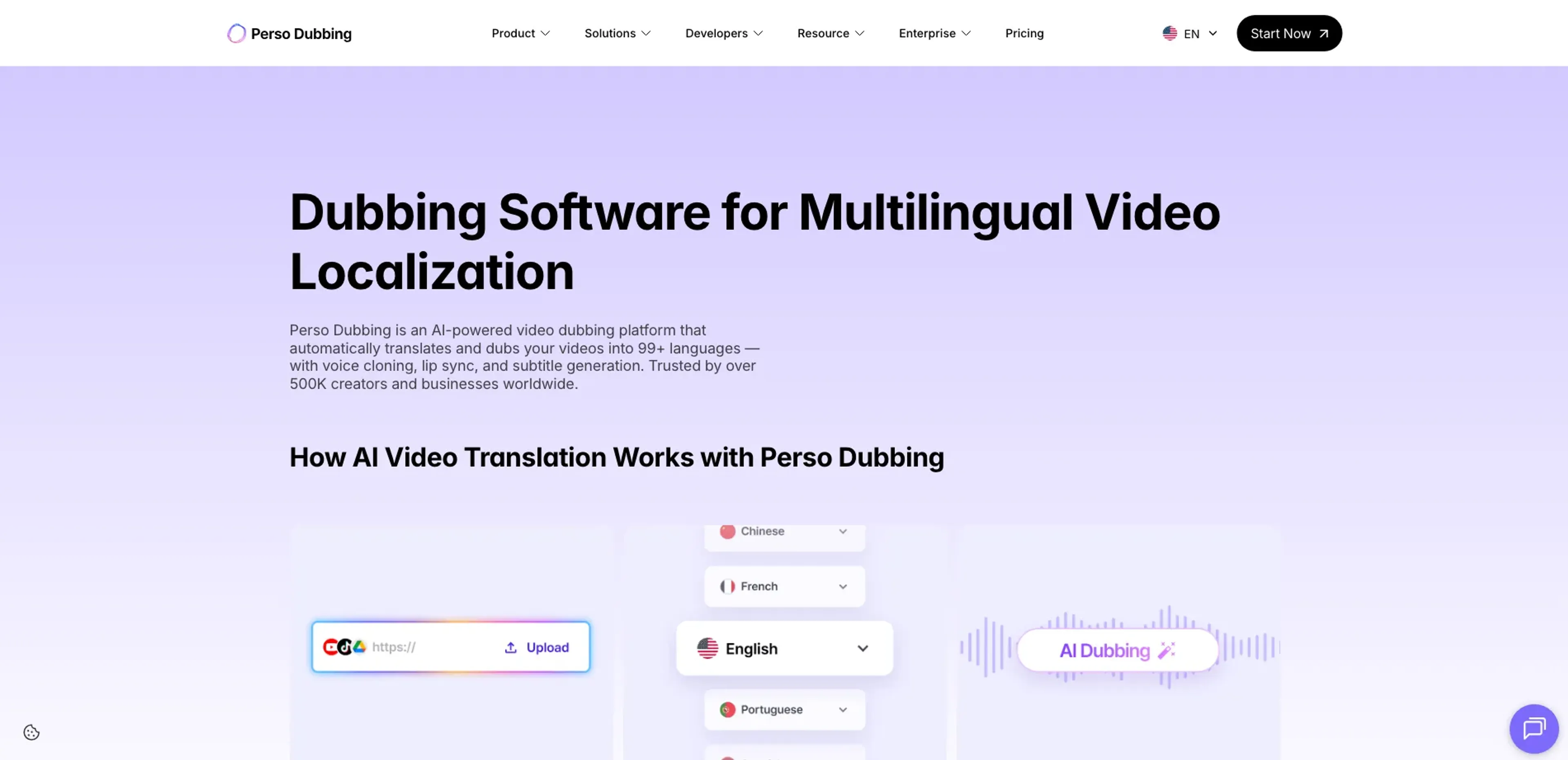
Task: Click the YouTube icon in URL box
Action: 330,647
